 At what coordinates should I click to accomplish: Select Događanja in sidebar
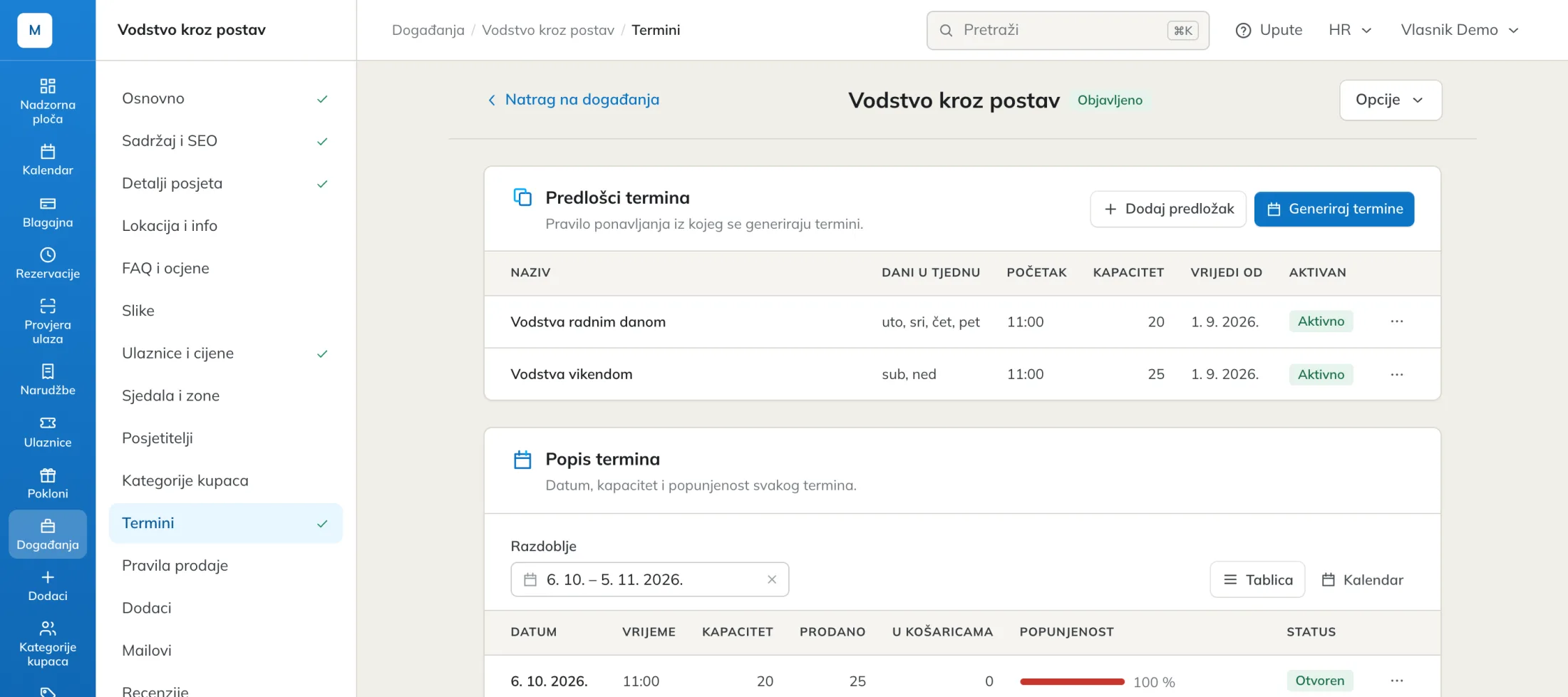click(x=48, y=534)
